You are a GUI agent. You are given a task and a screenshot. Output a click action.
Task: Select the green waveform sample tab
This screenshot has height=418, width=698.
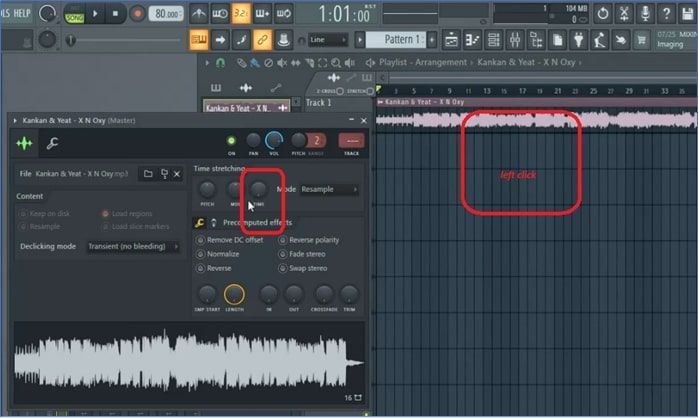click(24, 143)
